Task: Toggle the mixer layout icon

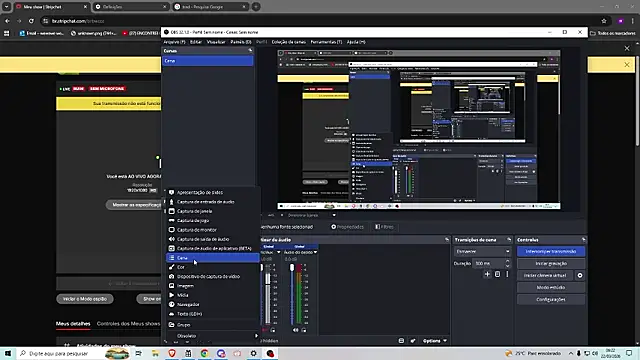Action: click(401, 341)
